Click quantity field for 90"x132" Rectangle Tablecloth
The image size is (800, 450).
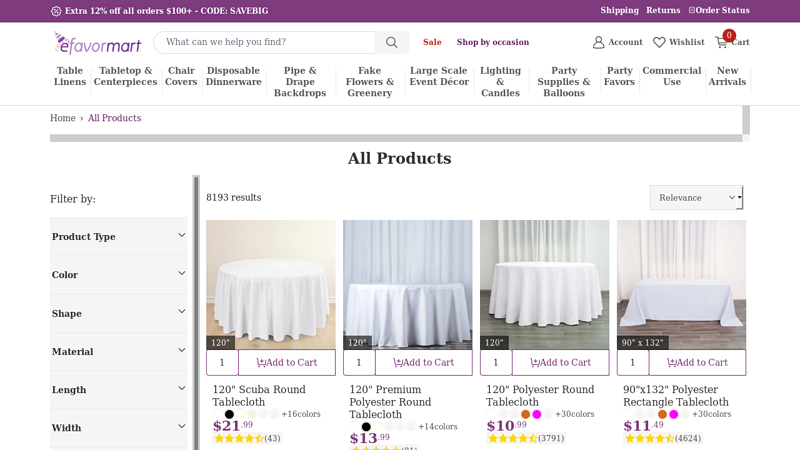(x=632, y=362)
